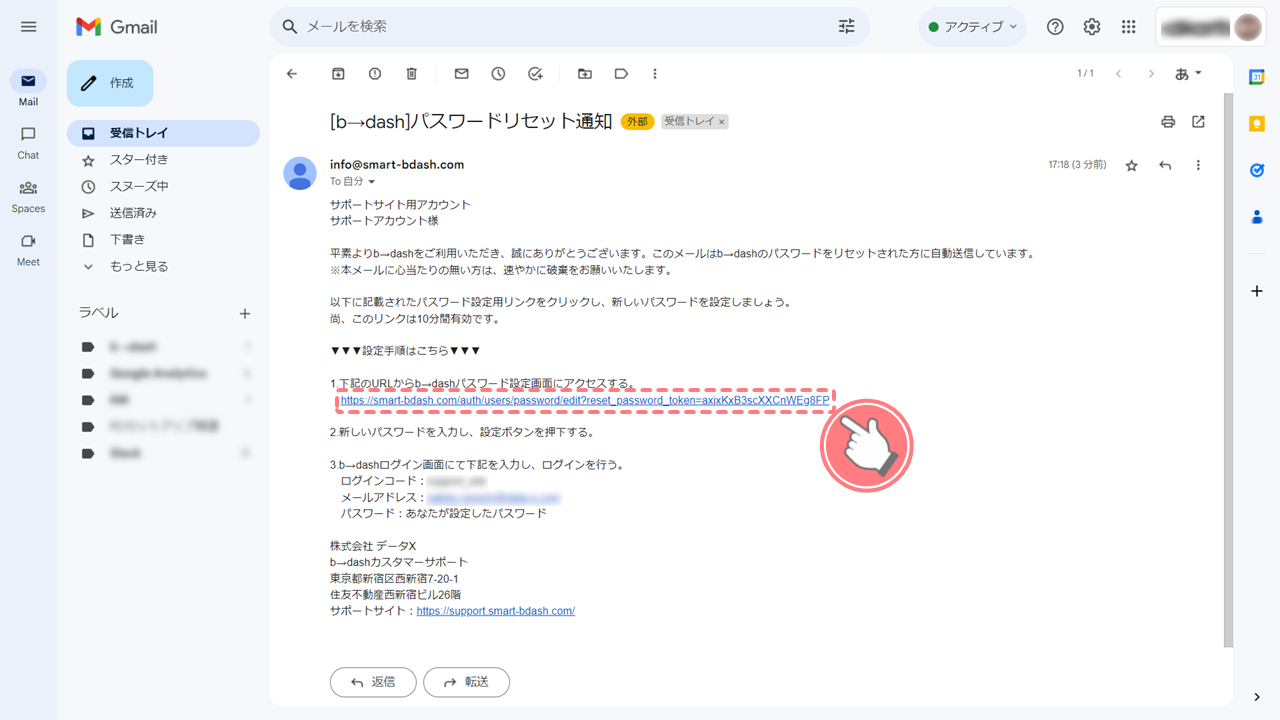Open the help question mark icon
The height and width of the screenshot is (720, 1280).
pyautogui.click(x=1055, y=27)
